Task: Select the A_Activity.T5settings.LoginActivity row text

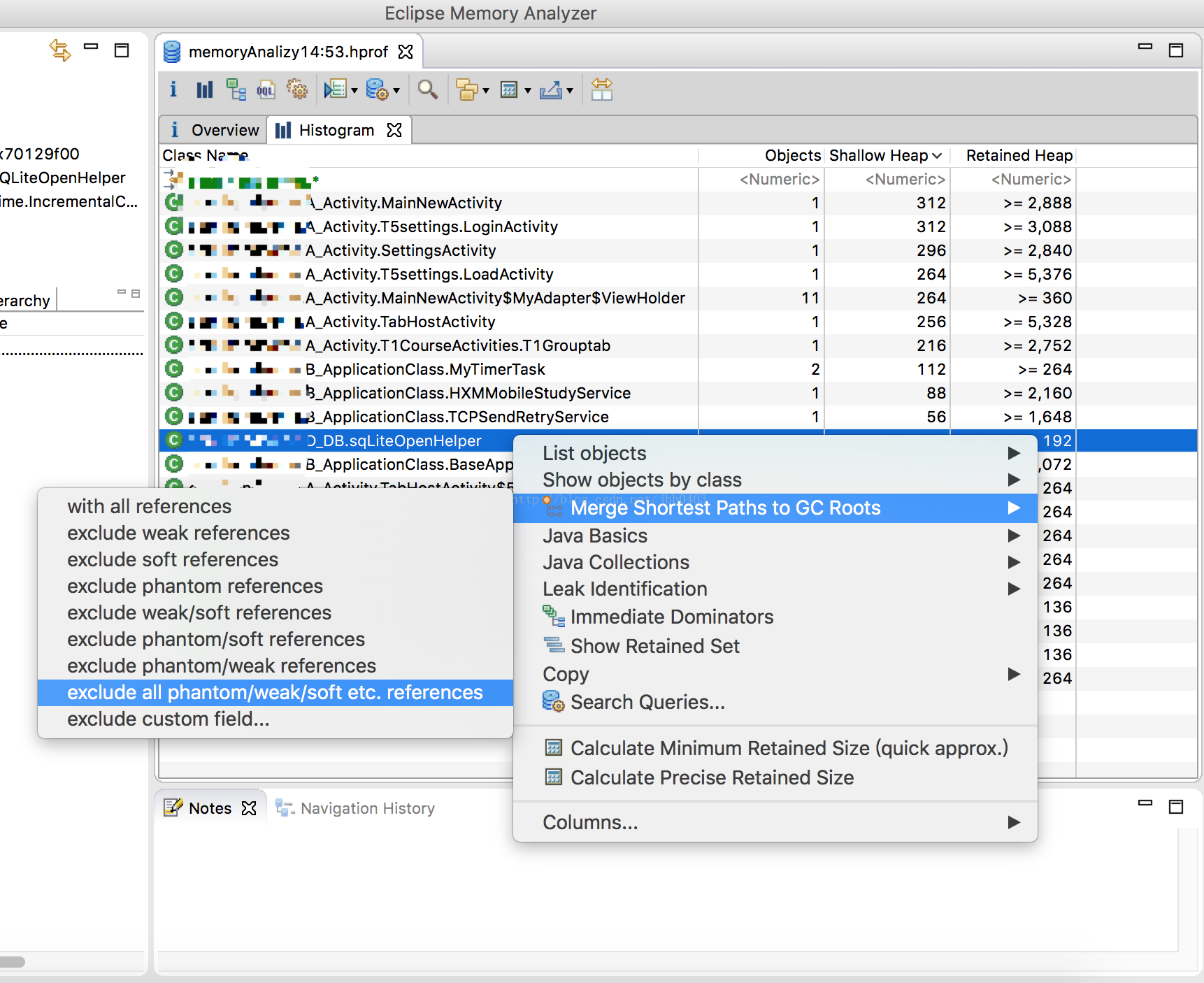Action: [x=431, y=227]
